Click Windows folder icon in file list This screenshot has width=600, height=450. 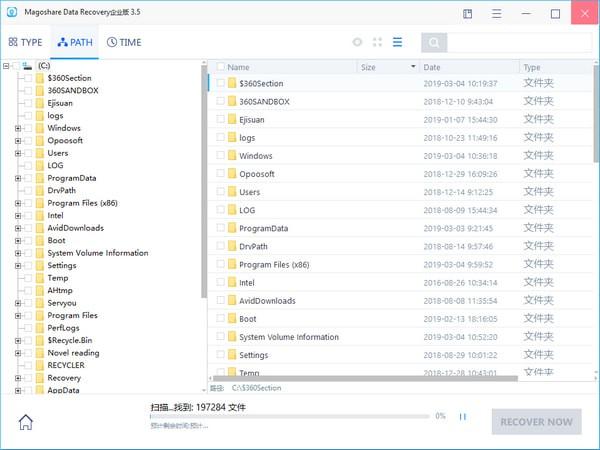pos(232,155)
